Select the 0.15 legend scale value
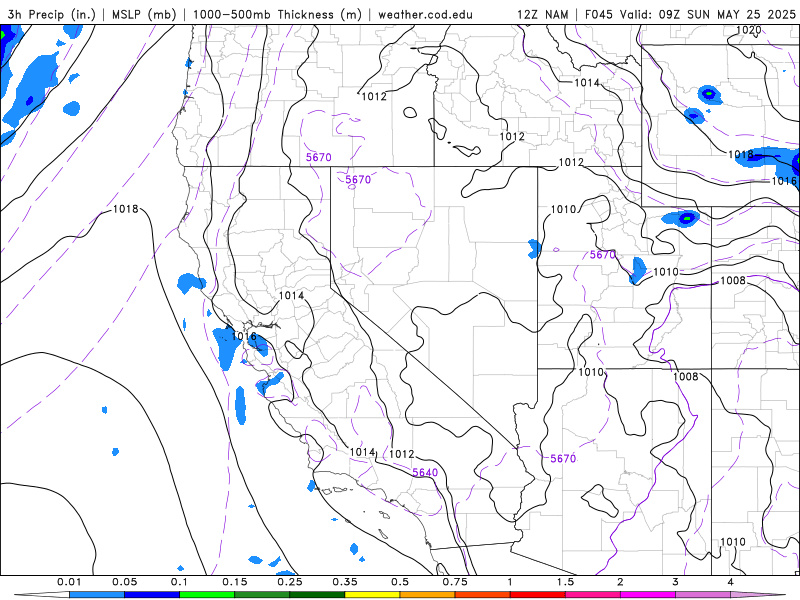This screenshot has height=600, width=800. 235,582
